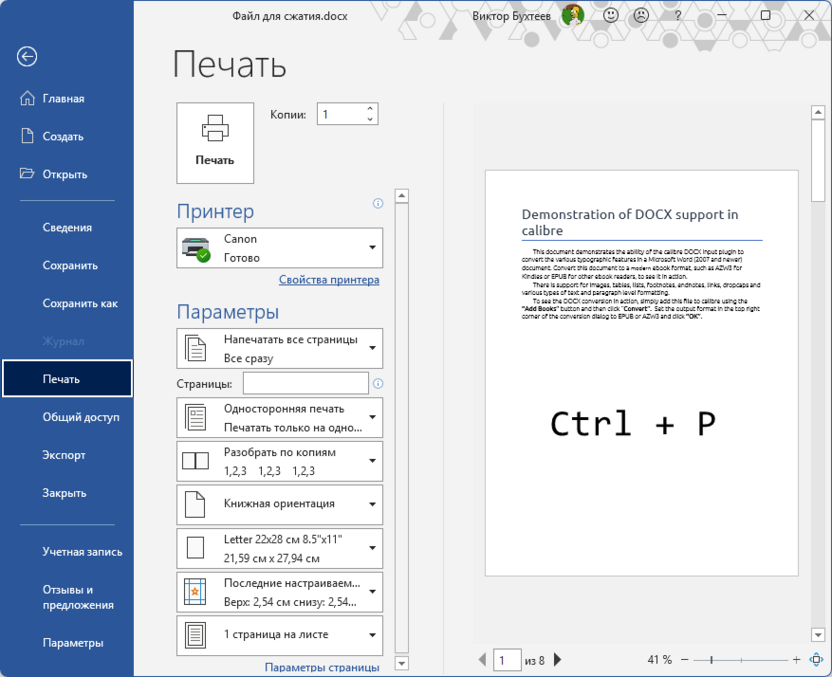This screenshot has width=832, height=677.
Task: Toggle Односторонняя печать setting
Action: (x=280, y=416)
